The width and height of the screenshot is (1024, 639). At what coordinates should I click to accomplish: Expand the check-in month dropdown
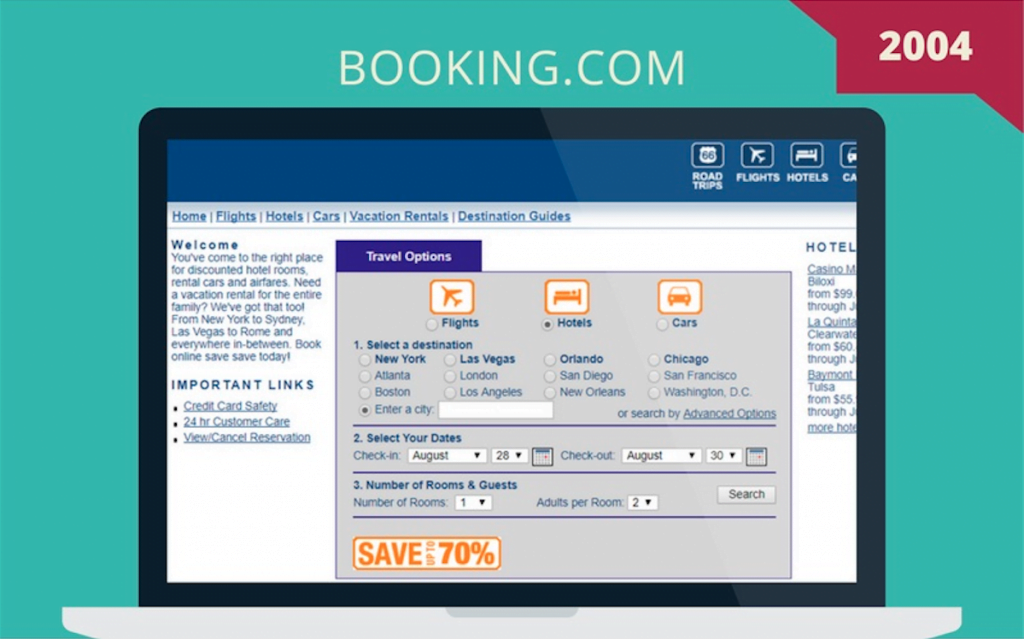pyautogui.click(x=446, y=455)
